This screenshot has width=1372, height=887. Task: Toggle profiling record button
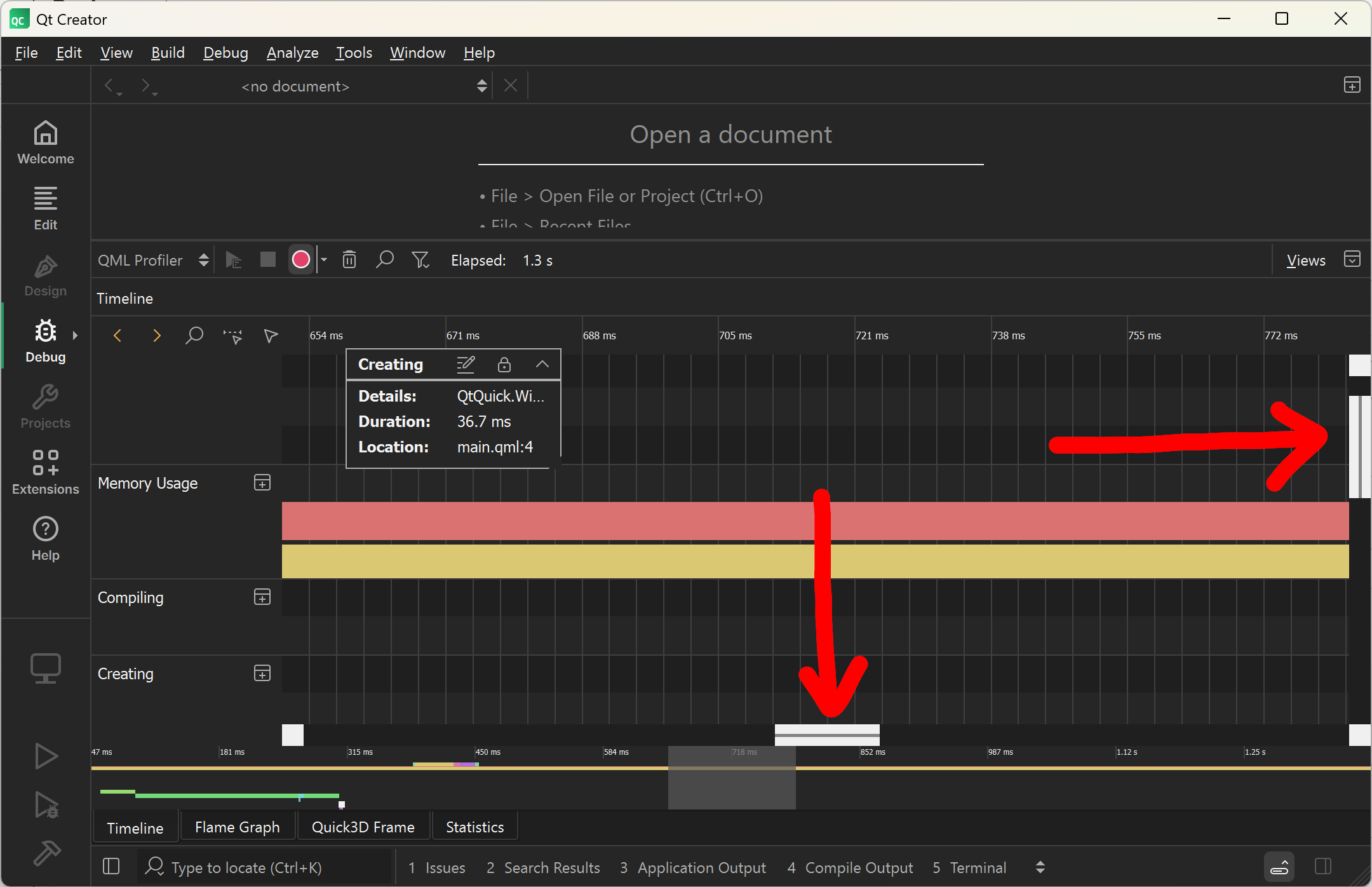pyautogui.click(x=301, y=260)
